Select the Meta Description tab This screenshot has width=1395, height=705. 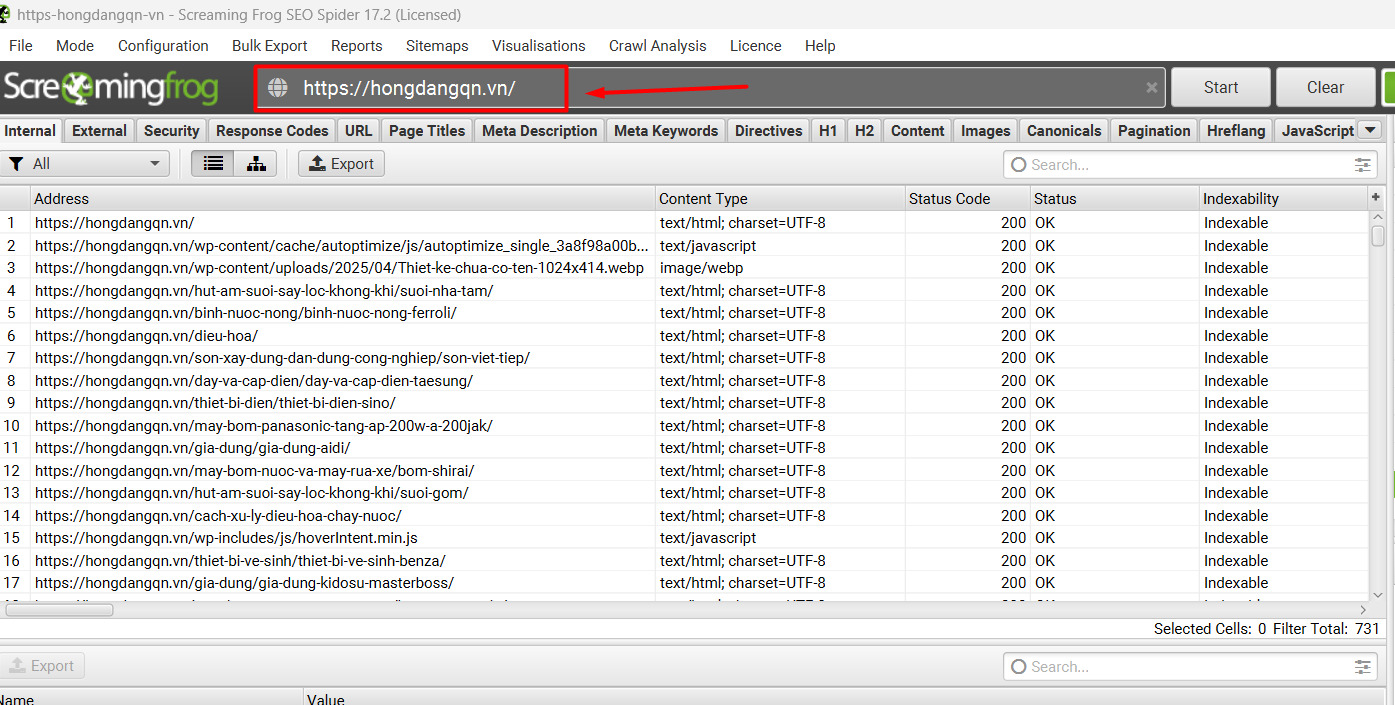[x=540, y=131]
